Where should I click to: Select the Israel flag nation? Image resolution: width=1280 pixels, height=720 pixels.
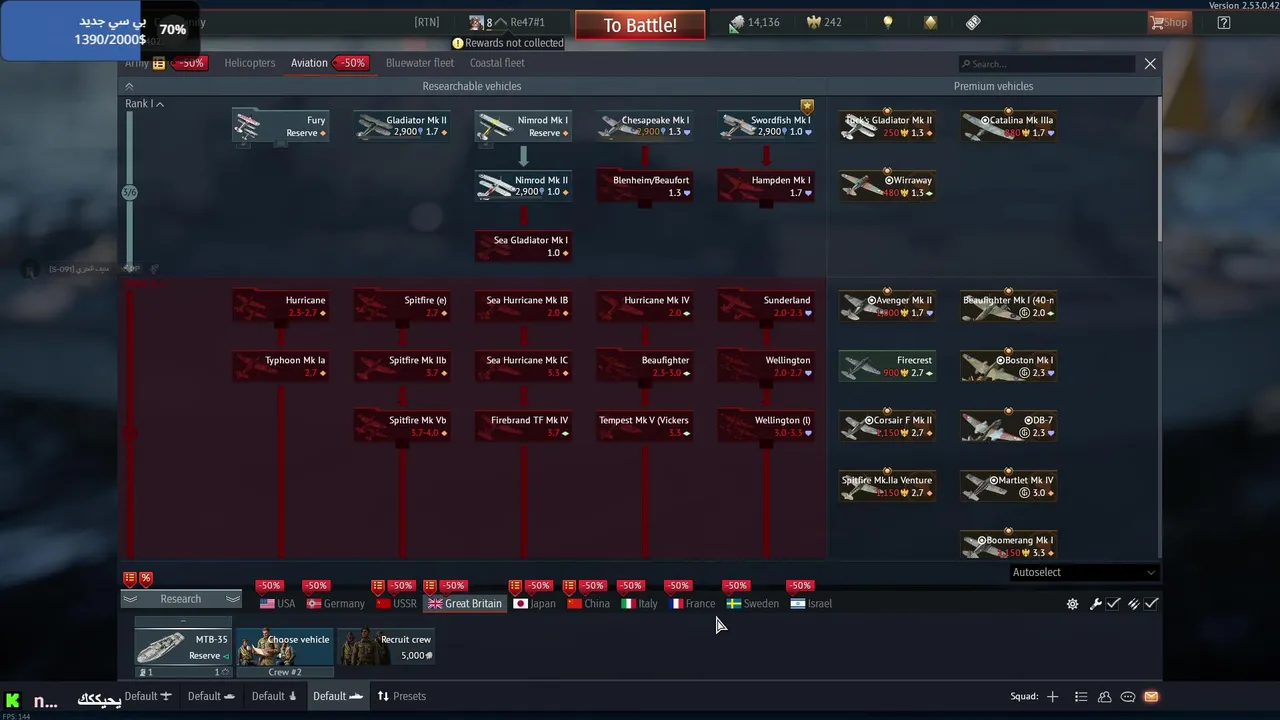click(x=811, y=604)
